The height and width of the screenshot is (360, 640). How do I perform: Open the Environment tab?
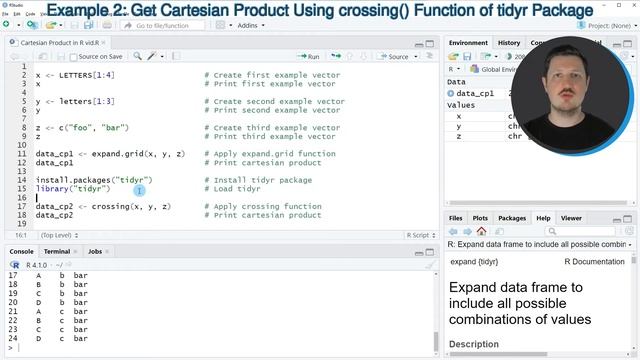pyautogui.click(x=468, y=42)
